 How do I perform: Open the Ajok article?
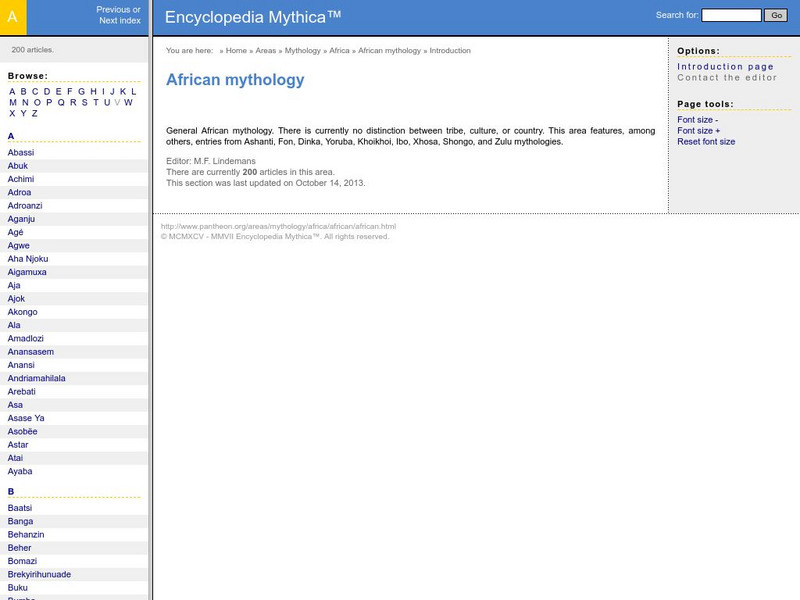(x=16, y=298)
